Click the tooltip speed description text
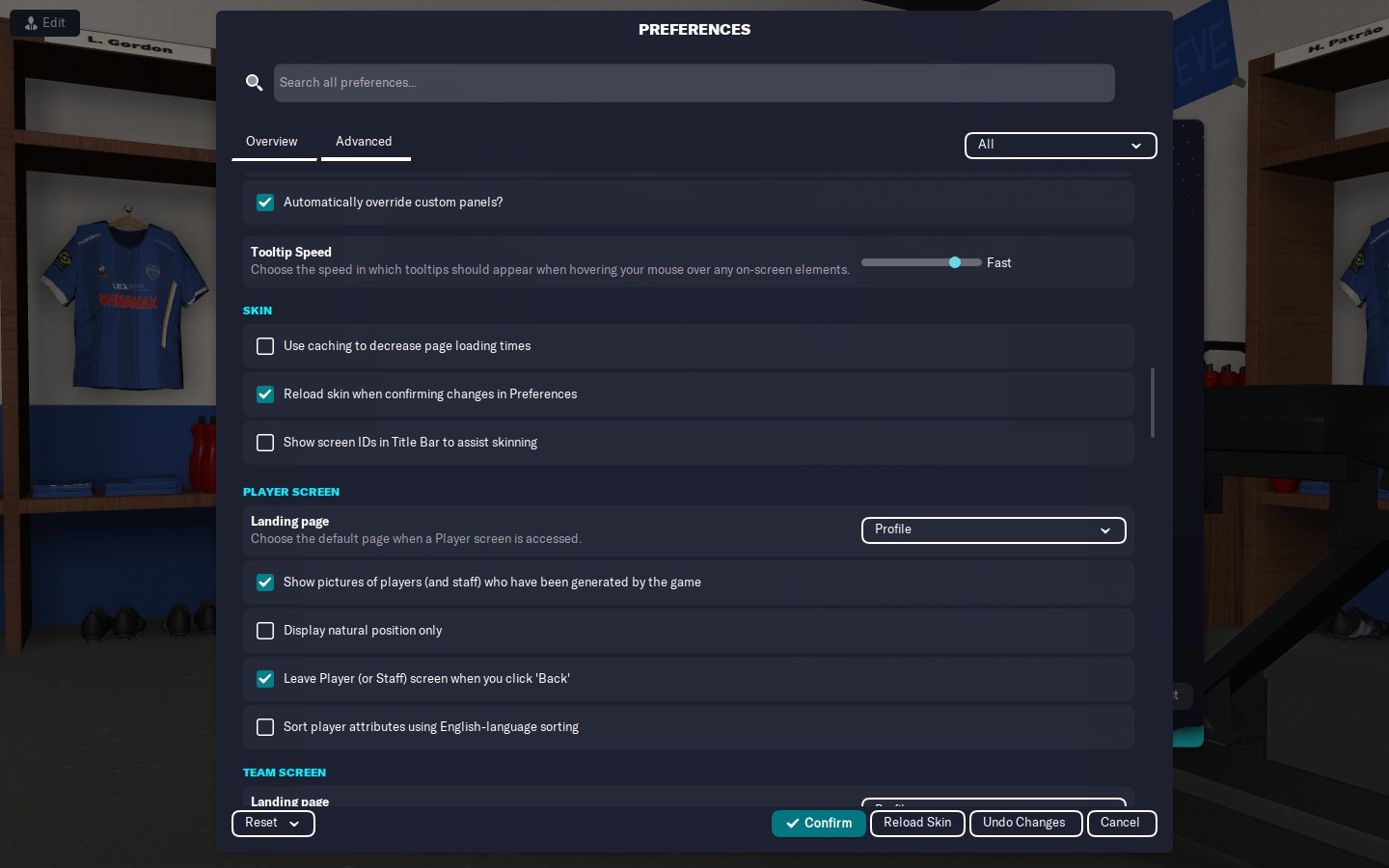Viewport: 1389px width, 868px height. [x=551, y=270]
